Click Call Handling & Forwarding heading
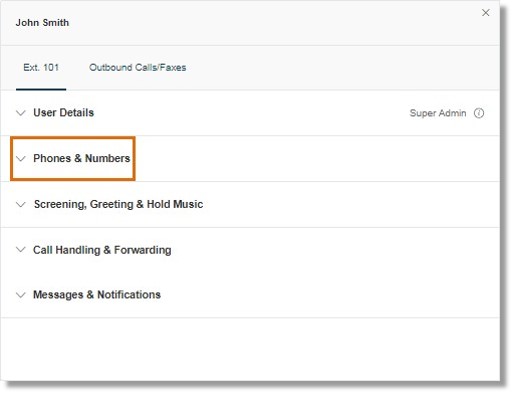Image resolution: width=513 pixels, height=394 pixels. pos(102,250)
